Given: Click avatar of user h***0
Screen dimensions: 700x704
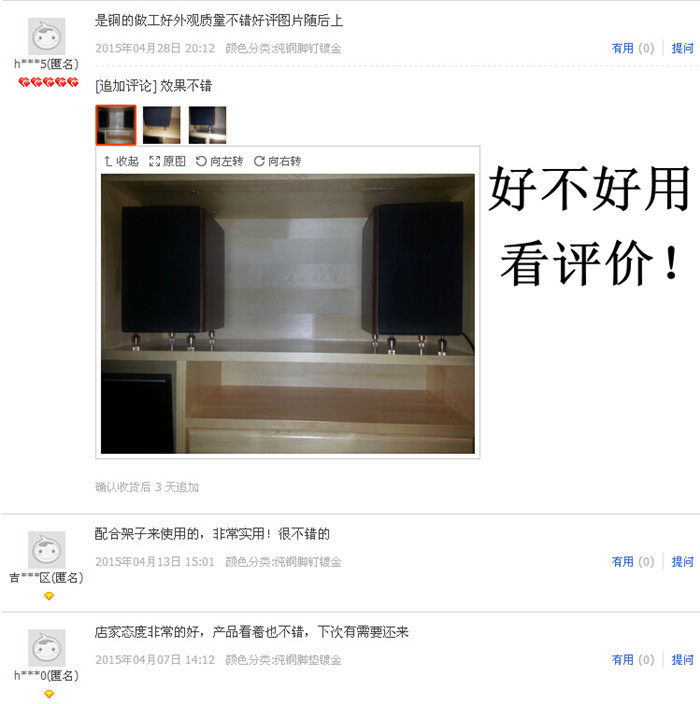Looking at the screenshot, I should click(x=47, y=648).
